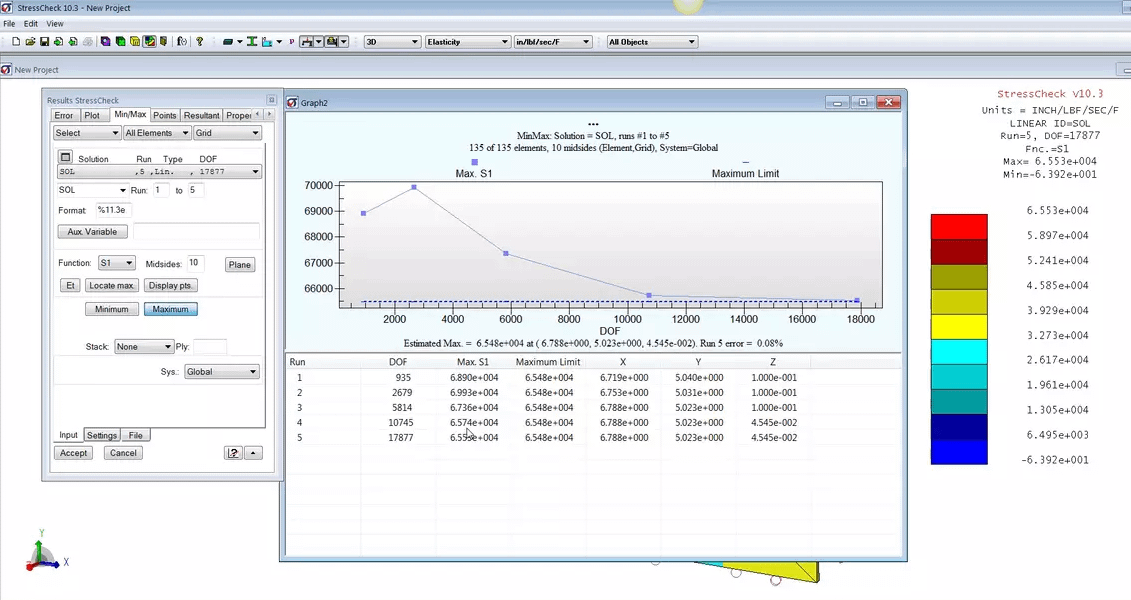Click the Max. S1 value for Run 5

point(474,437)
